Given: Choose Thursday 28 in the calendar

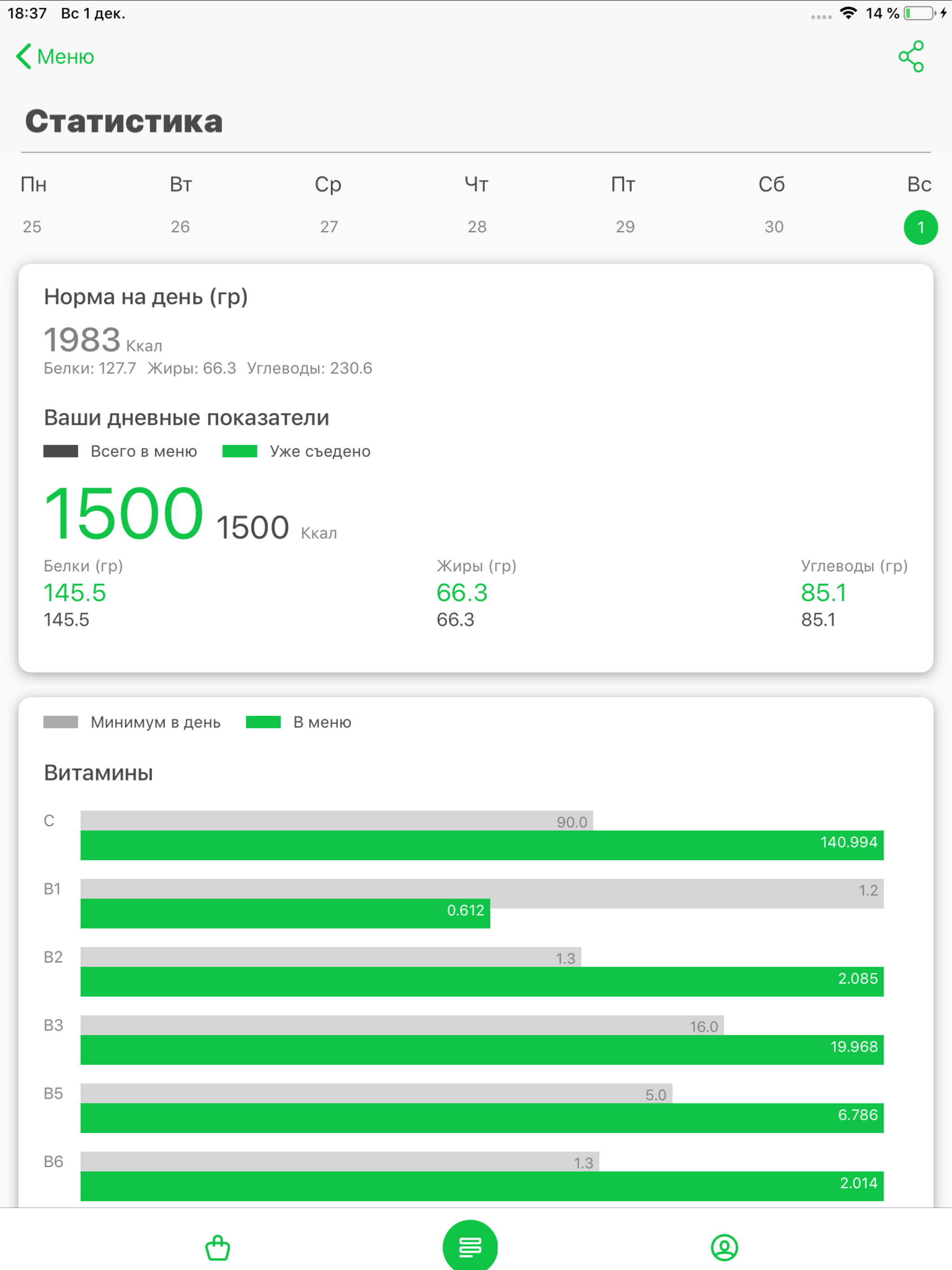Looking at the screenshot, I should click(476, 226).
